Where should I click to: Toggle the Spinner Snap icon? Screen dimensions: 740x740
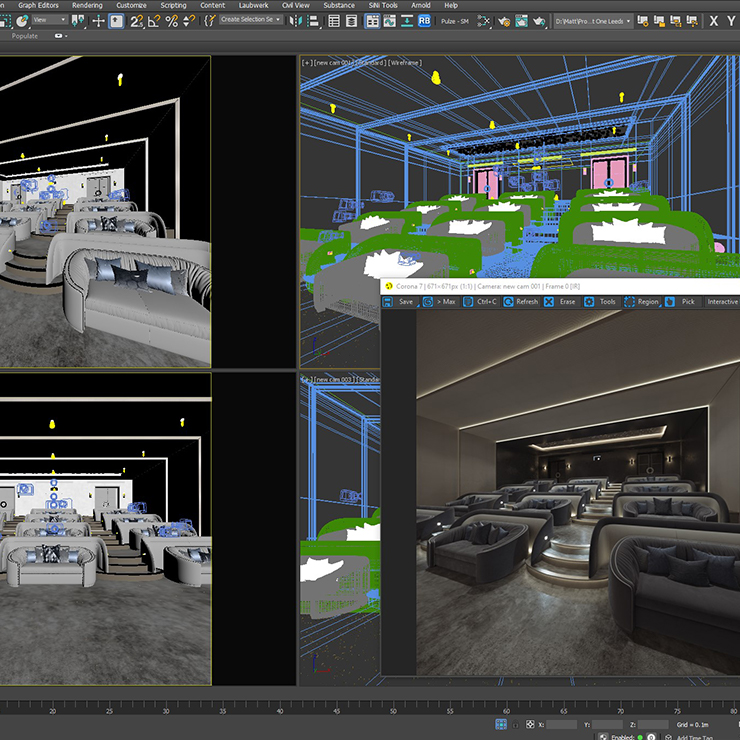point(189,21)
